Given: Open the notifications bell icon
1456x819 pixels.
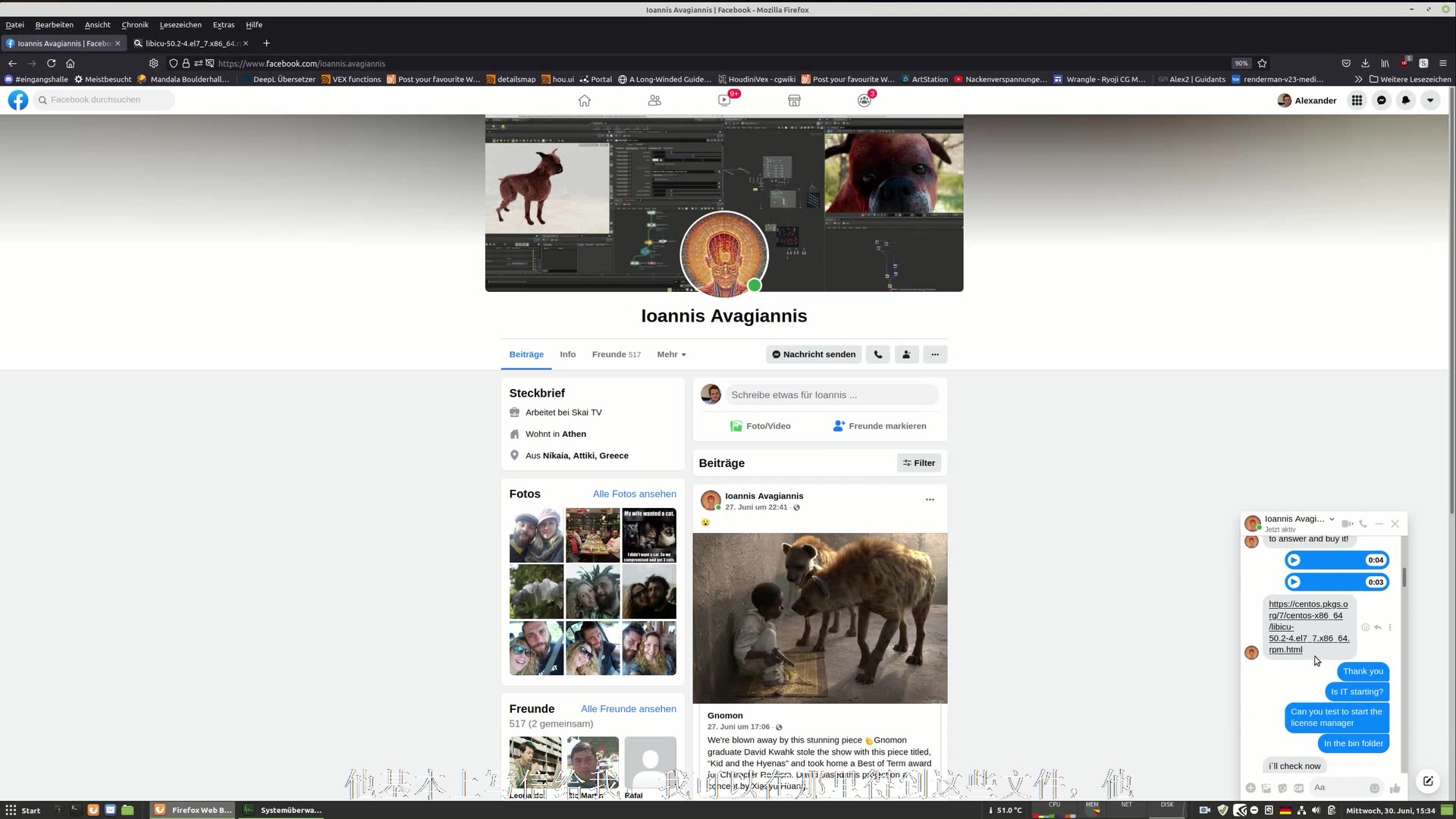Looking at the screenshot, I should click(x=1406, y=100).
